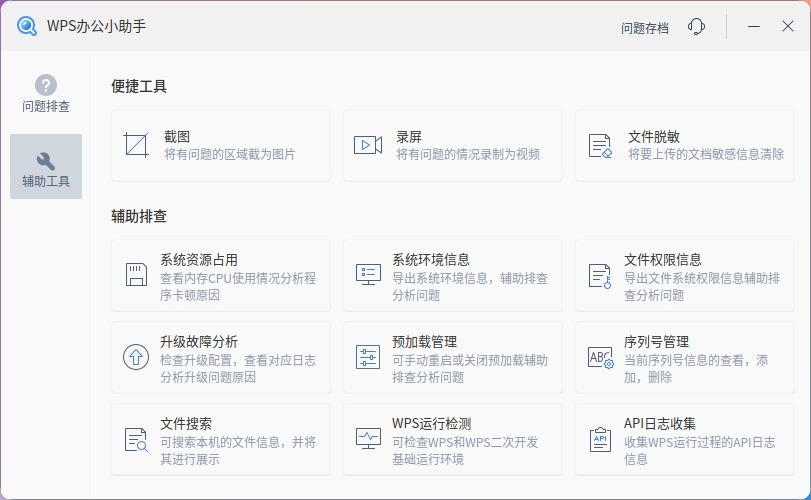Open the 序列号管理 title
Image resolution: width=811 pixels, height=500 pixels.
point(656,342)
